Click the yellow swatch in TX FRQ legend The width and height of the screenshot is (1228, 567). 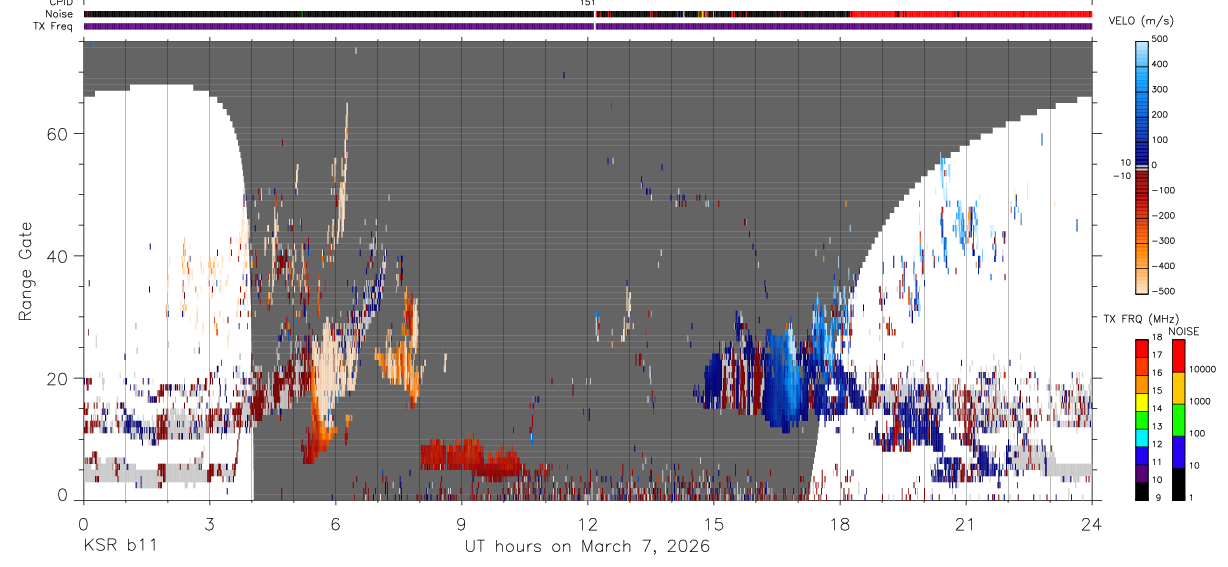coord(1141,400)
